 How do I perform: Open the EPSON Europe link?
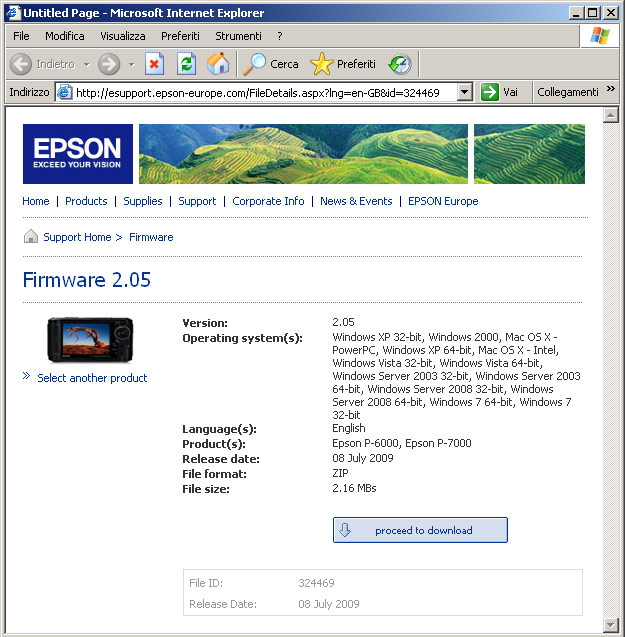[x=443, y=201]
